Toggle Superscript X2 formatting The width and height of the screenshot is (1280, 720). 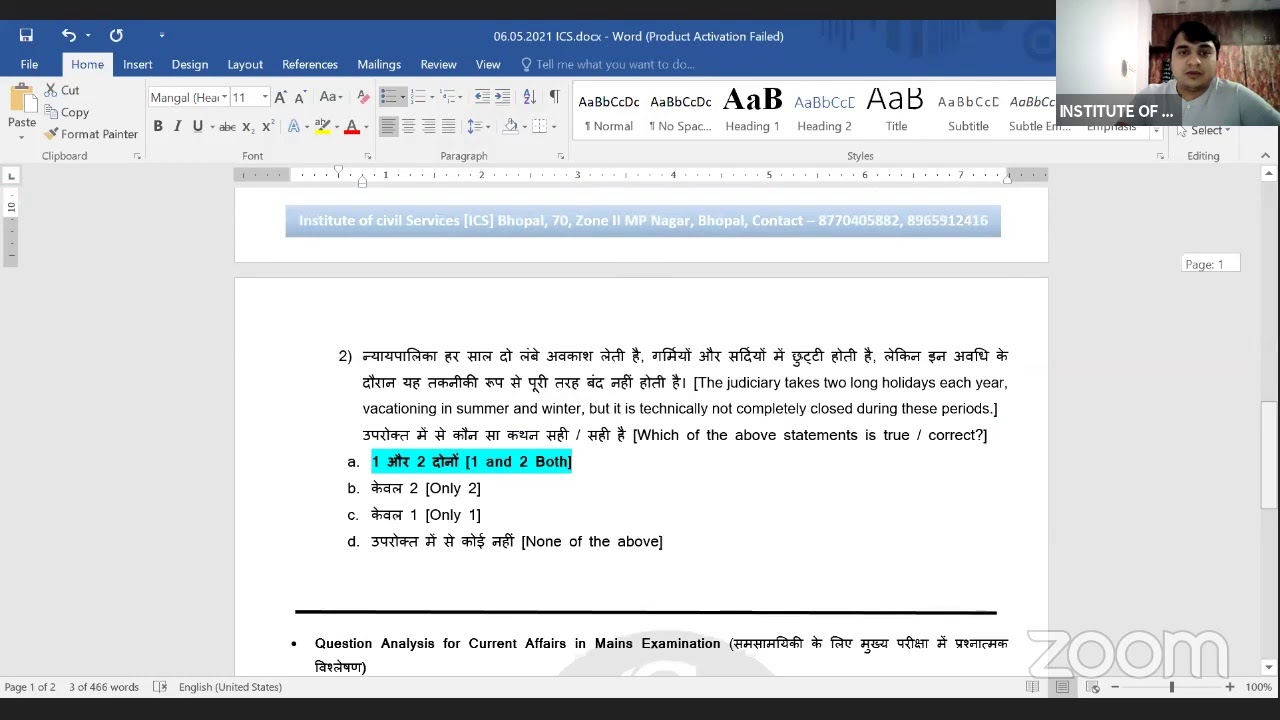(x=267, y=126)
